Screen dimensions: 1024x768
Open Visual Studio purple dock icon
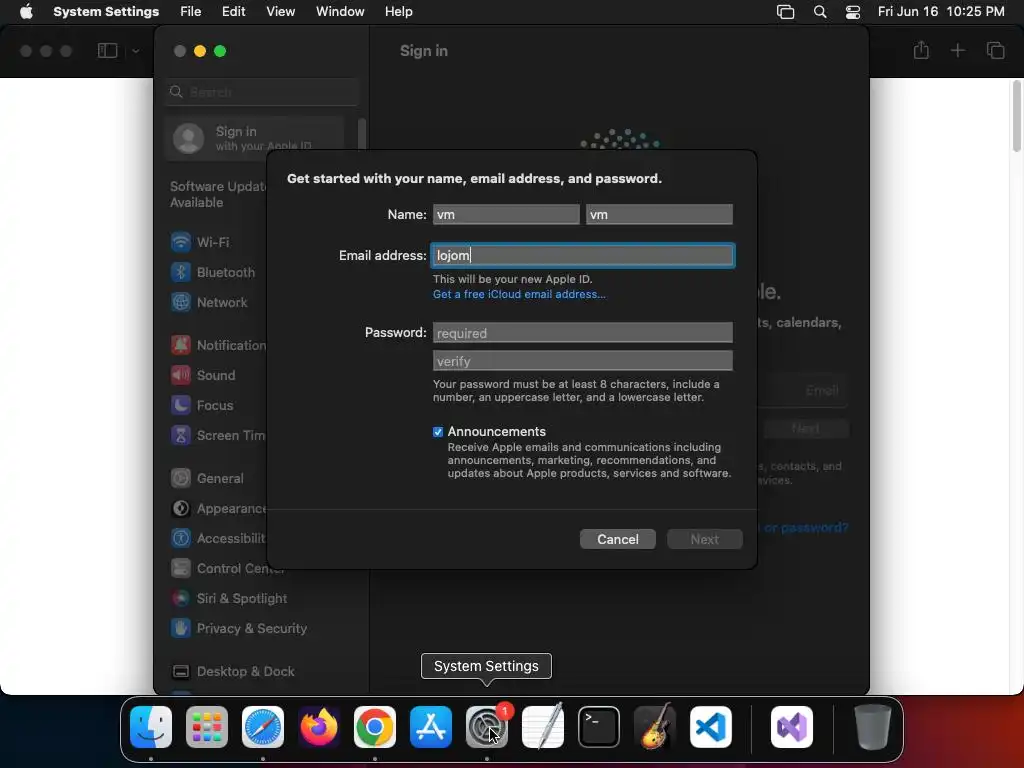tap(792, 727)
